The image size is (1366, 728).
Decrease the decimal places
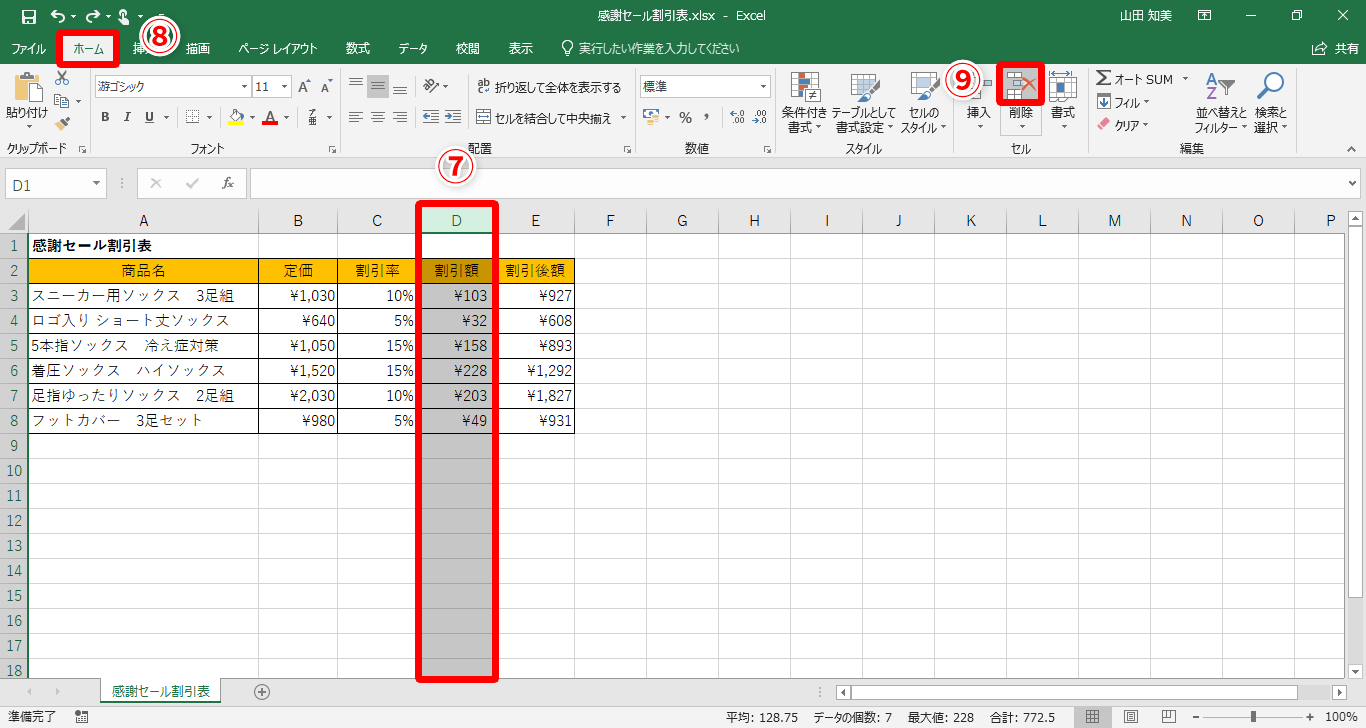(x=759, y=117)
